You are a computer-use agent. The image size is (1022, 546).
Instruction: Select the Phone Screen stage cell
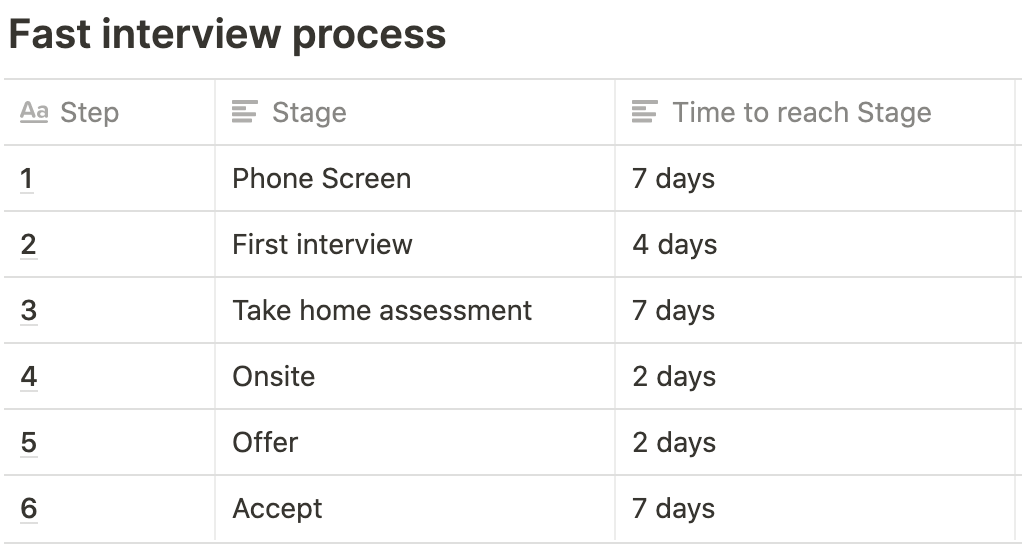[x=415, y=179]
